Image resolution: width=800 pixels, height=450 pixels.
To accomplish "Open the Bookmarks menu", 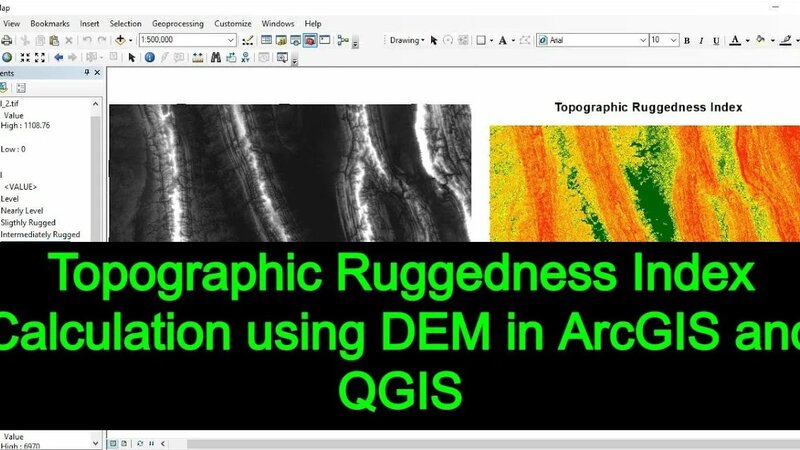I will [49, 23].
